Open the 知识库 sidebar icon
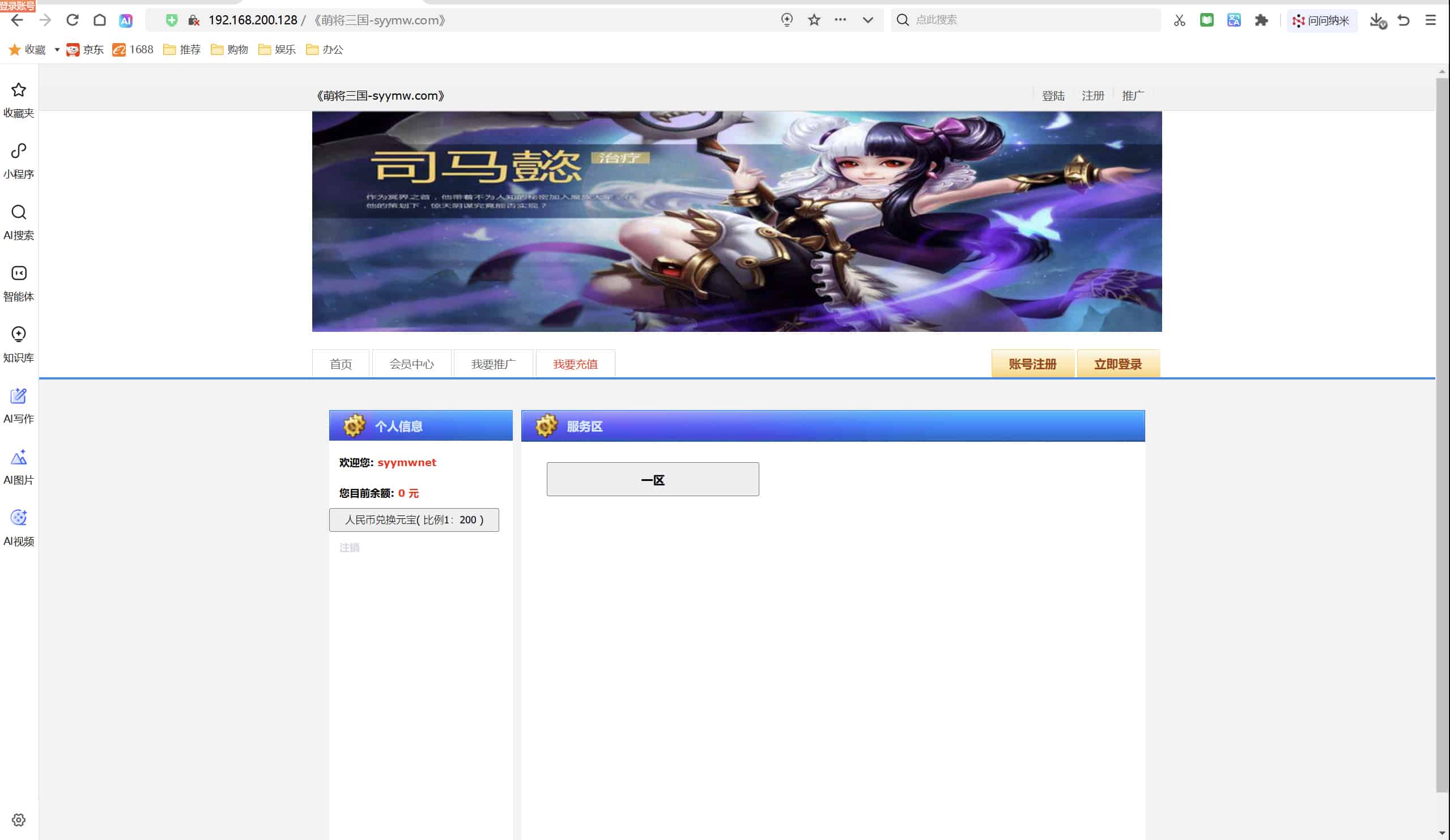 [18, 345]
